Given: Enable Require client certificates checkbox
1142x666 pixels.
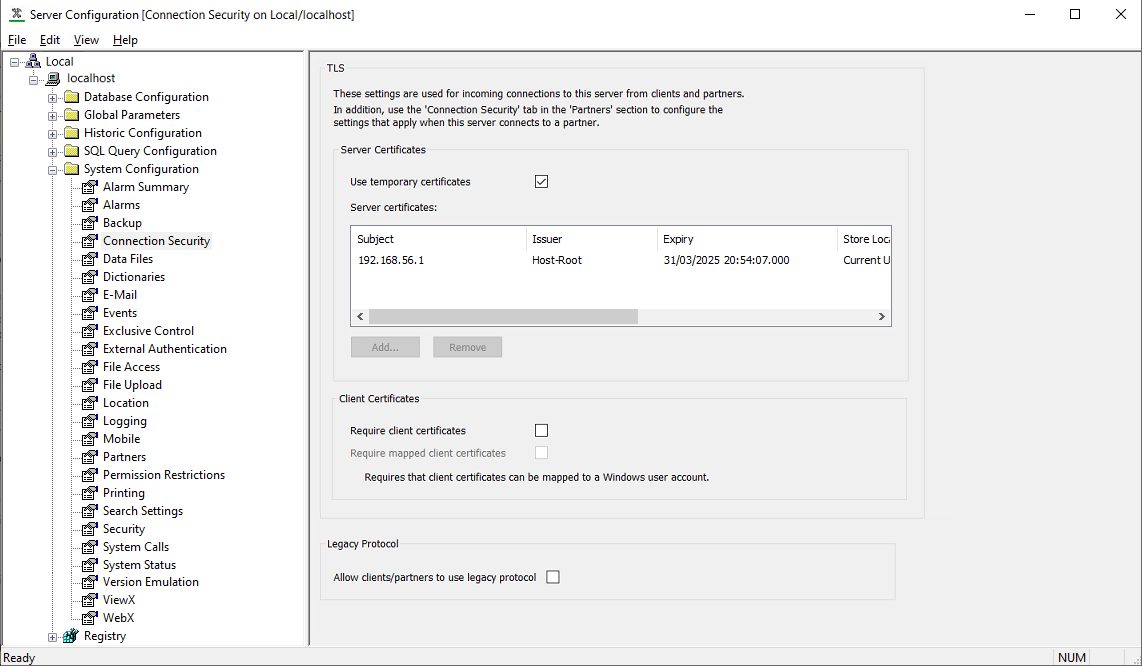Looking at the screenshot, I should coord(542,431).
